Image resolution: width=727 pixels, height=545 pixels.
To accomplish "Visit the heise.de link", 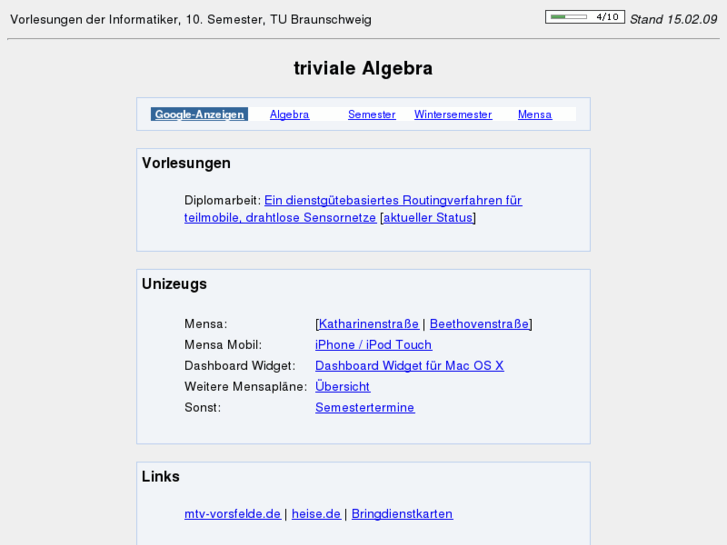I will coord(316,514).
